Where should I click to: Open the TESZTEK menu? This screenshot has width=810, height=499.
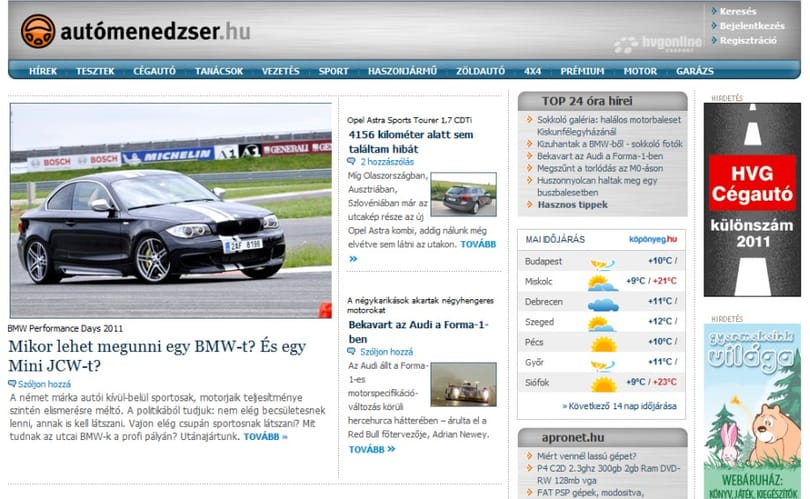pyautogui.click(x=95, y=71)
